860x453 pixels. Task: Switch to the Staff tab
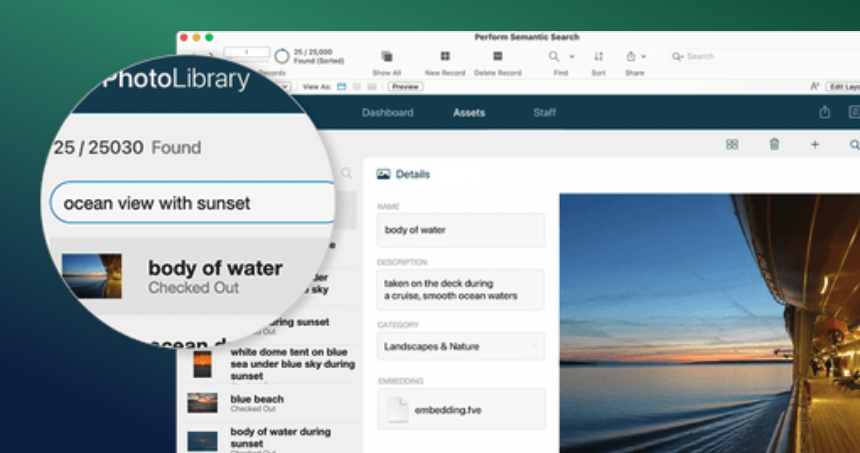click(x=545, y=112)
